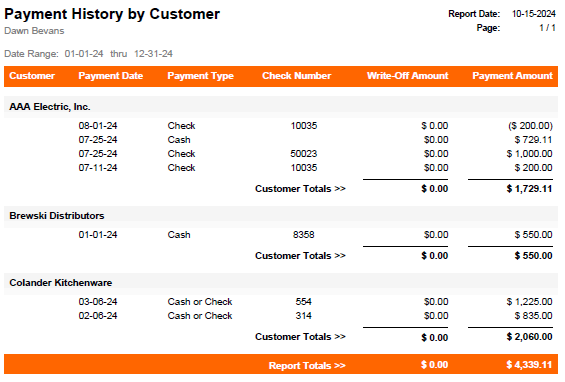The image size is (565, 382).
Task: Select the AAA Electric, Inc. group row
Action: pyautogui.click(x=281, y=107)
